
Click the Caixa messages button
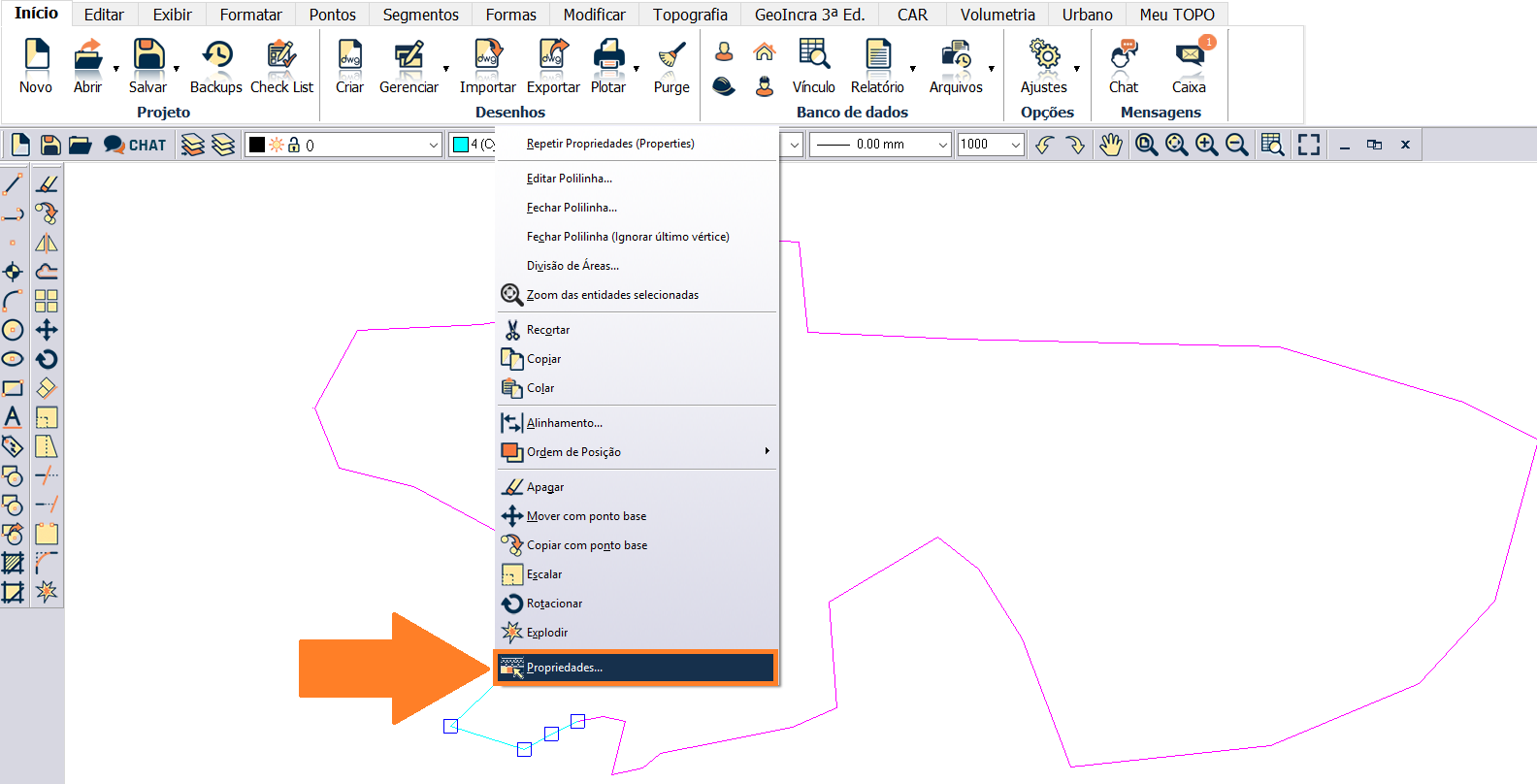(x=1189, y=66)
